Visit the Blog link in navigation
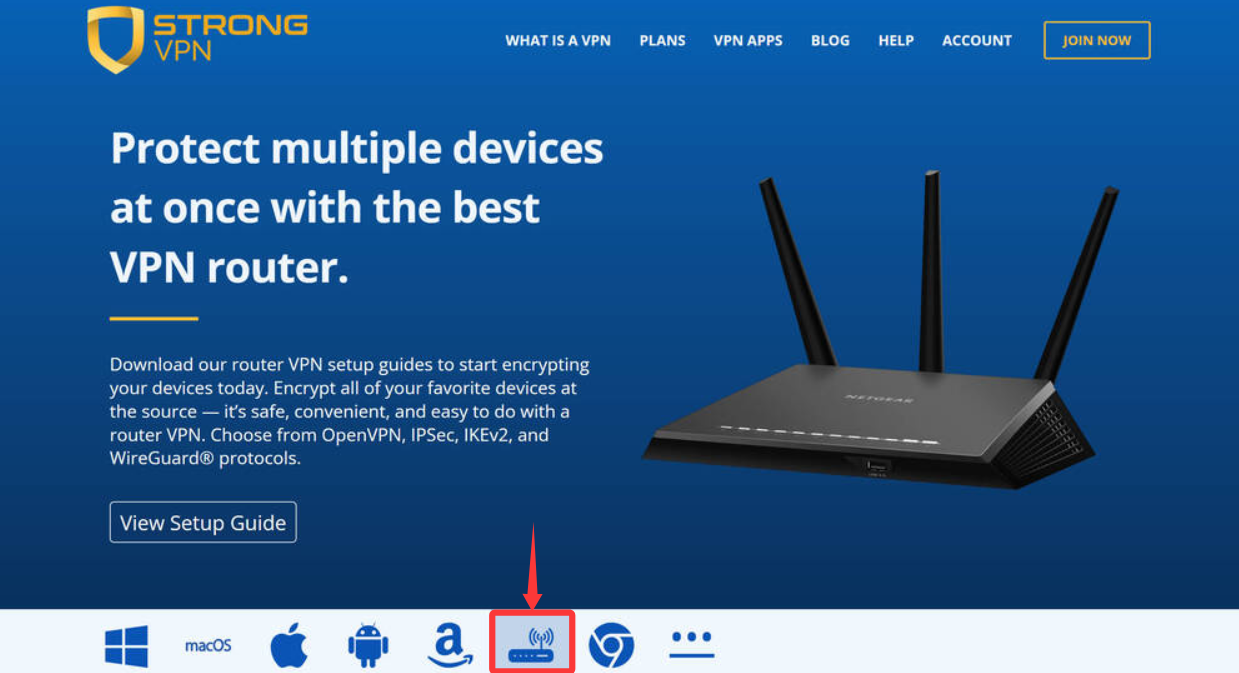1239x673 pixels. pos(830,41)
